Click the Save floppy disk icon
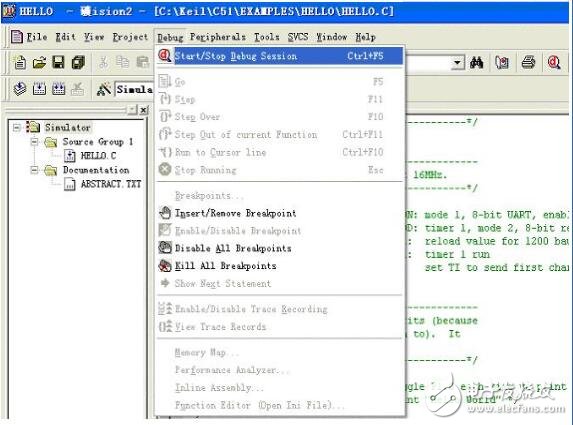Viewport: 573px width, 425px height. tap(58, 62)
